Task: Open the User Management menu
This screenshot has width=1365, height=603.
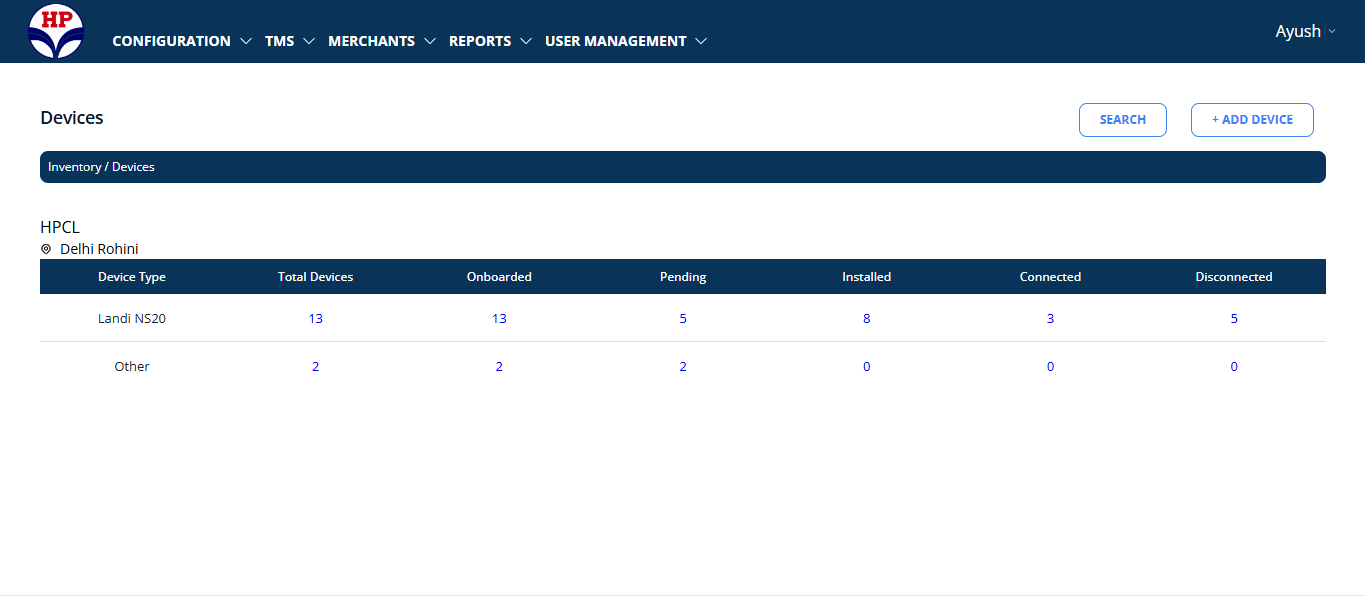Action: (x=625, y=42)
